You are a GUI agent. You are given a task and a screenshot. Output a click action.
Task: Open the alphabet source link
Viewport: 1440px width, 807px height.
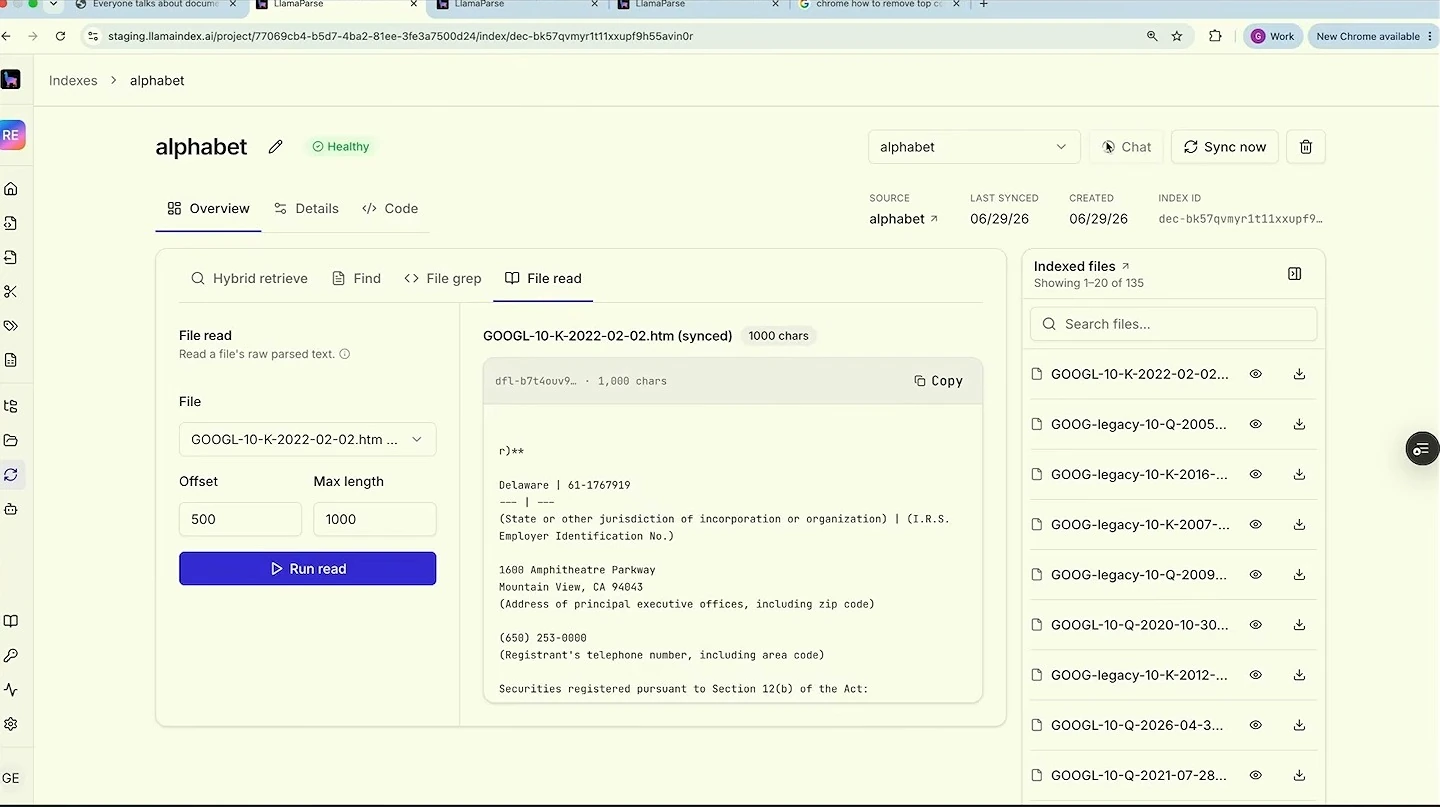tap(904, 219)
